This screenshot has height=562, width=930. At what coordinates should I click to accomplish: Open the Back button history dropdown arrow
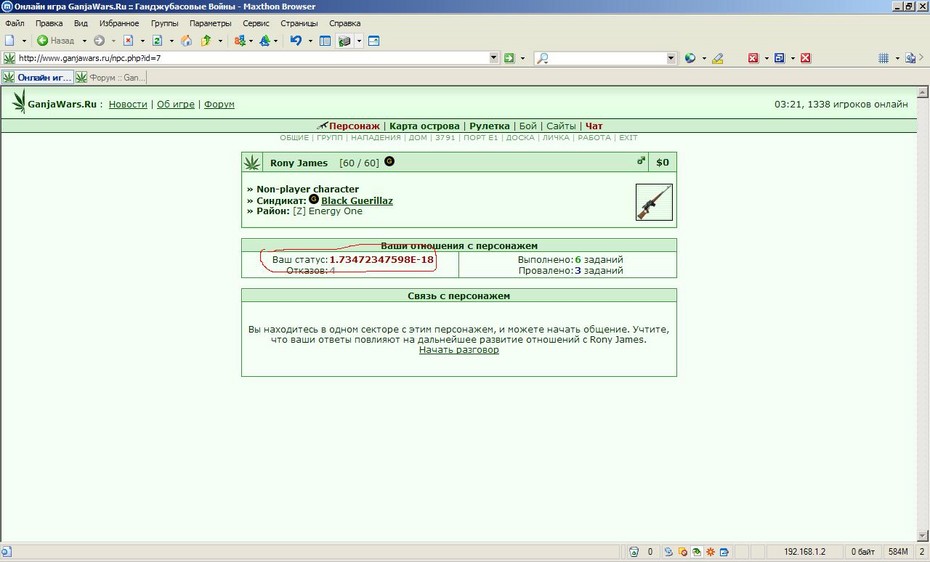pyautogui.click(x=84, y=41)
